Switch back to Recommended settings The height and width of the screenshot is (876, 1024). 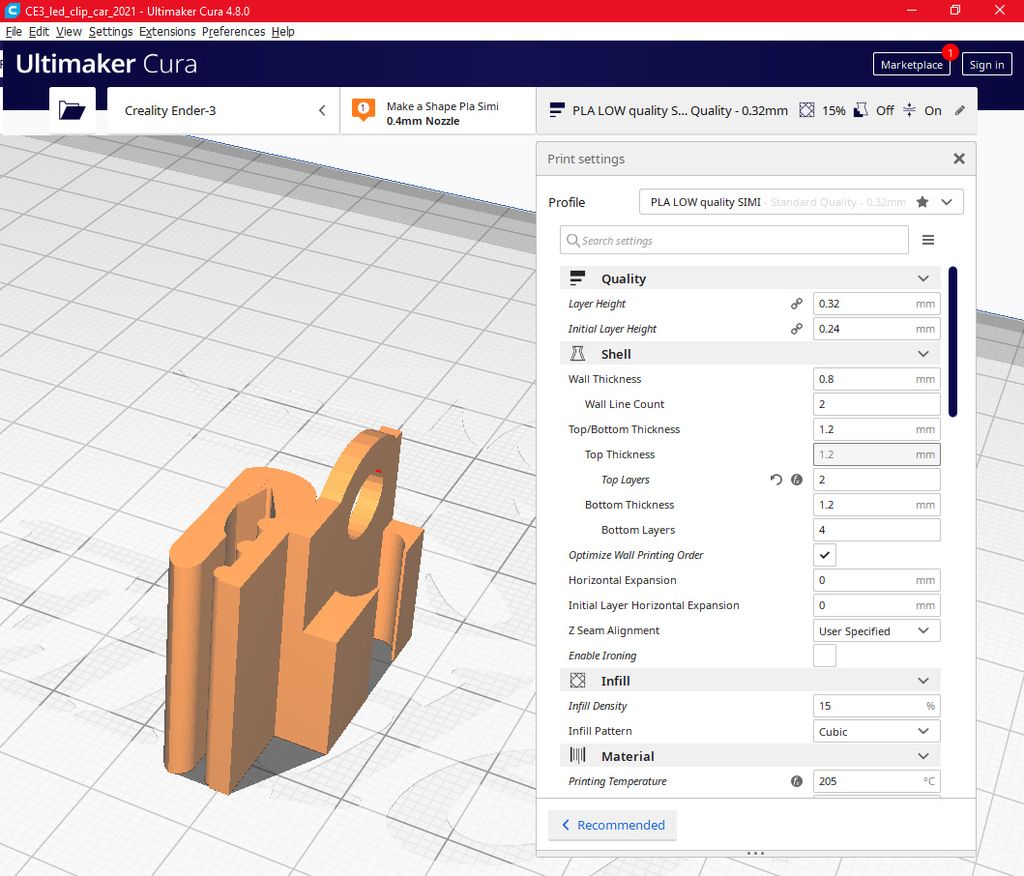tap(612, 825)
